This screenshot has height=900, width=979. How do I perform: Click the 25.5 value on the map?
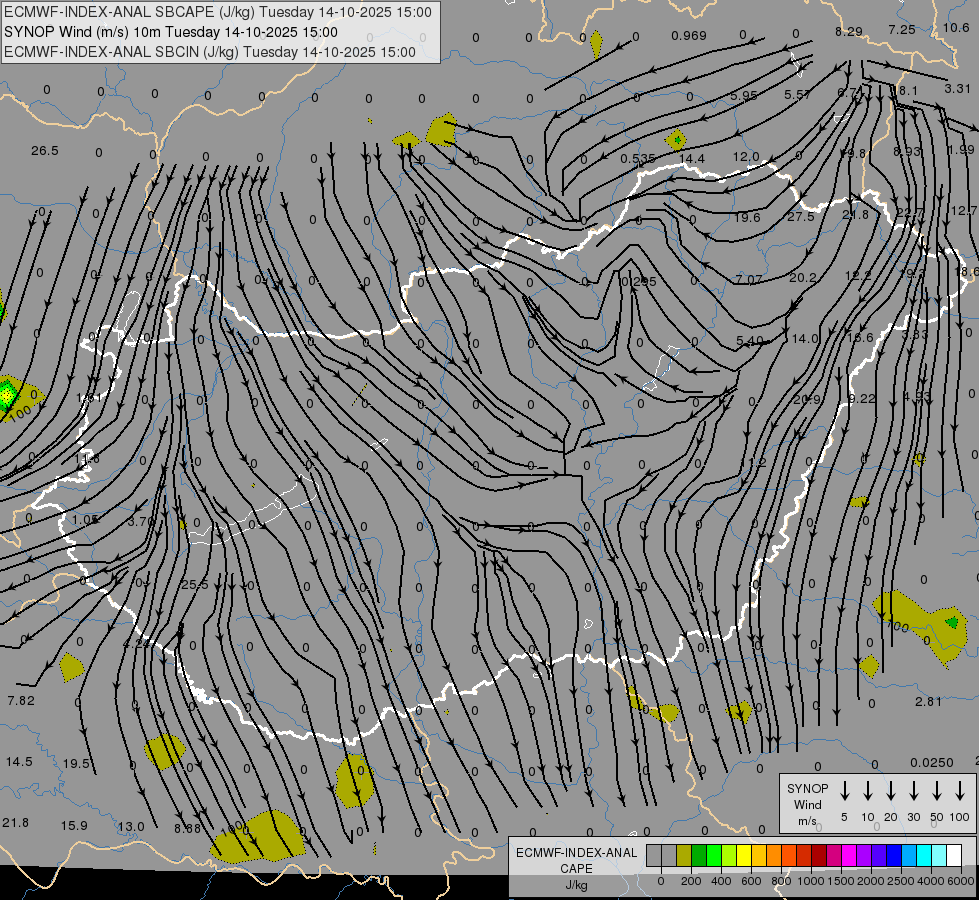(x=195, y=585)
